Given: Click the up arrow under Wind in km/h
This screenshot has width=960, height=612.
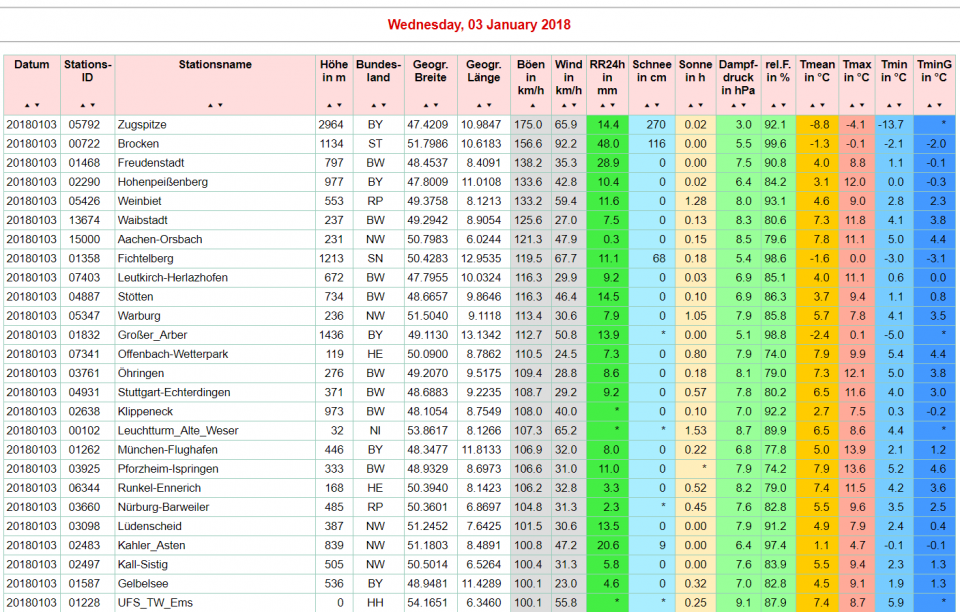Looking at the screenshot, I should (x=563, y=105).
